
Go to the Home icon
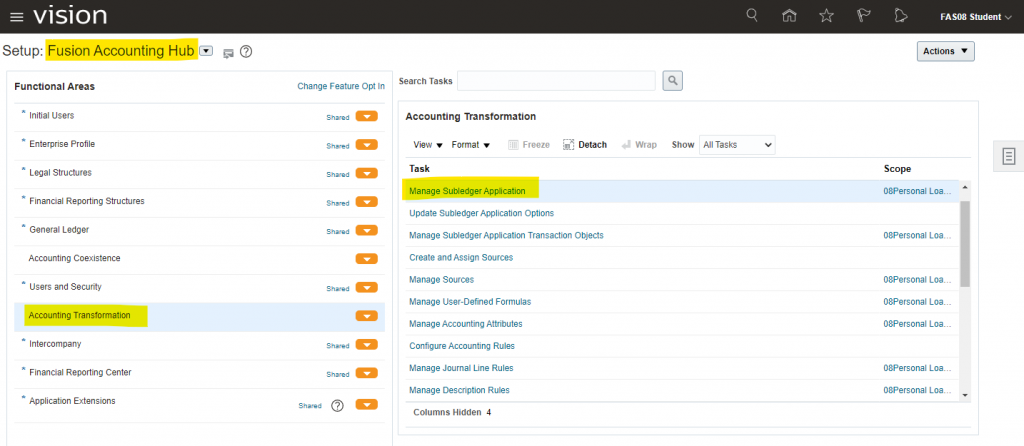click(789, 16)
